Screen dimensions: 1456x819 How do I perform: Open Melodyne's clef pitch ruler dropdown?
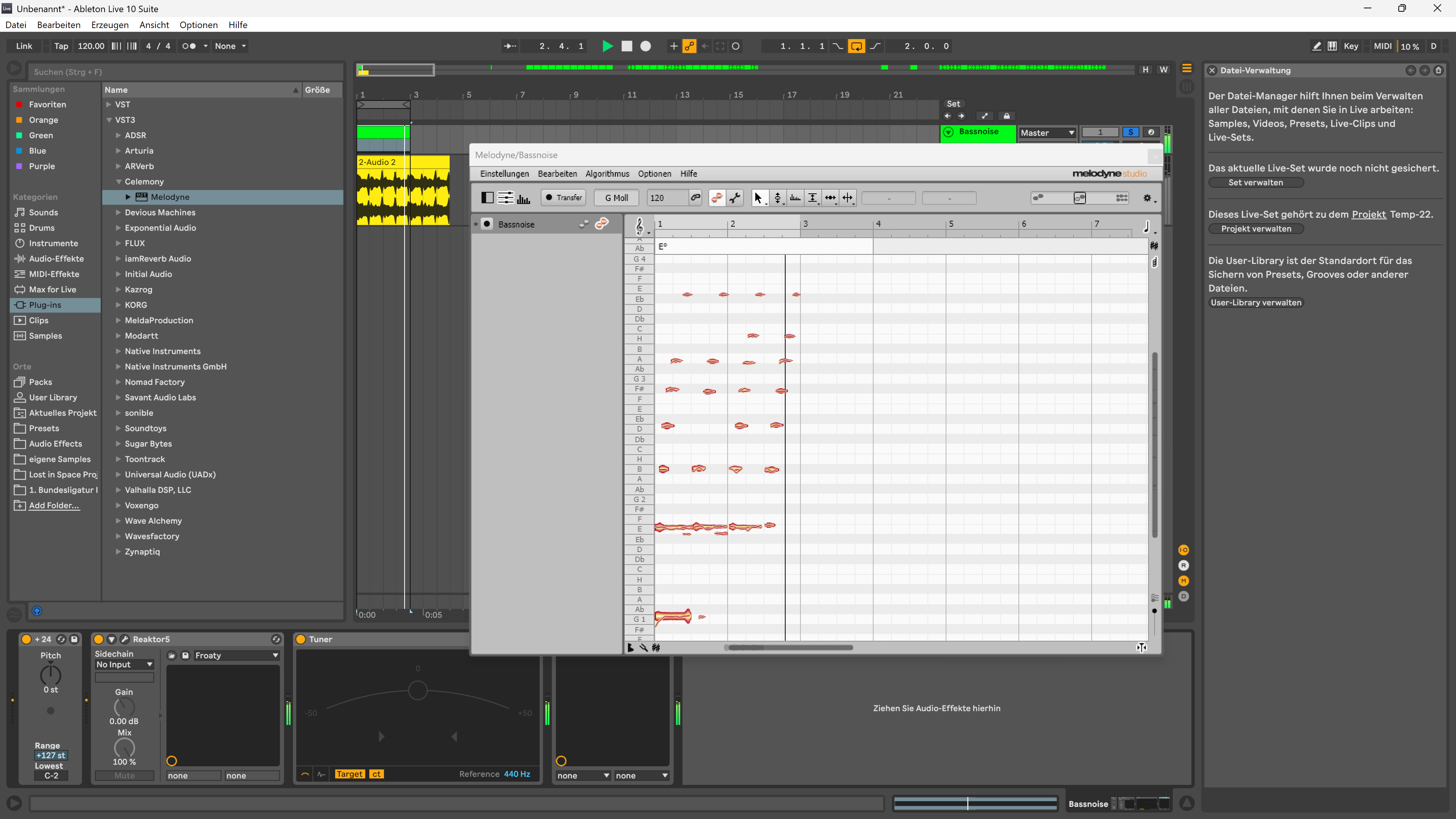(x=642, y=226)
